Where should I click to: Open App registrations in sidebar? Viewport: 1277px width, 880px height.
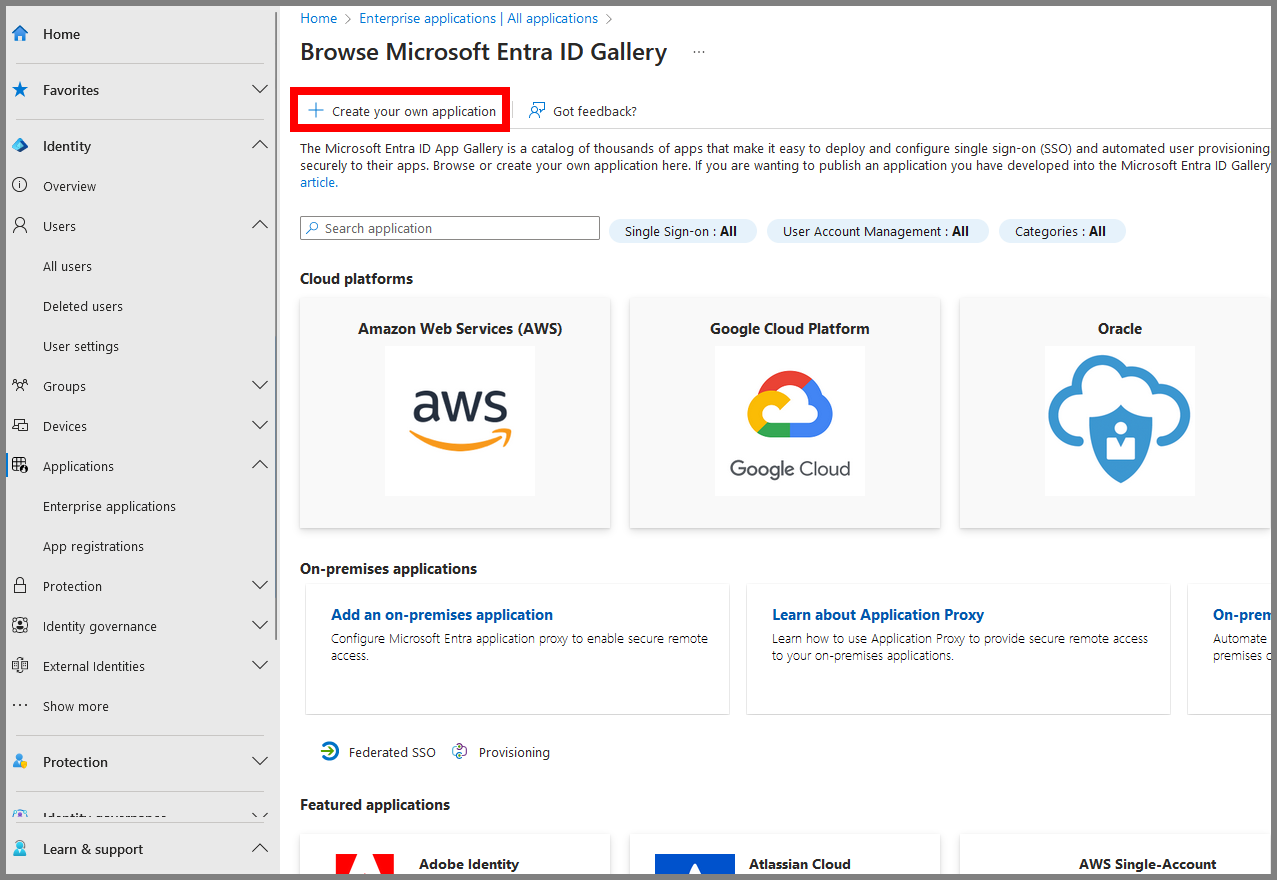pyautogui.click(x=93, y=546)
